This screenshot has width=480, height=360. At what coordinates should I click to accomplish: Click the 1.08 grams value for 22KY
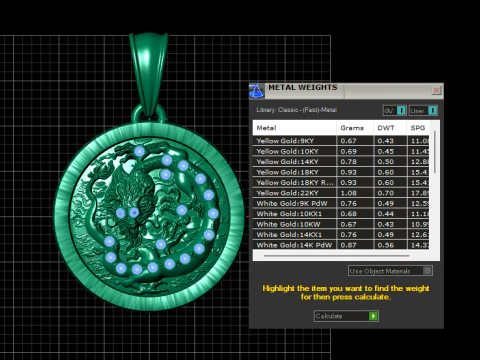pyautogui.click(x=349, y=193)
